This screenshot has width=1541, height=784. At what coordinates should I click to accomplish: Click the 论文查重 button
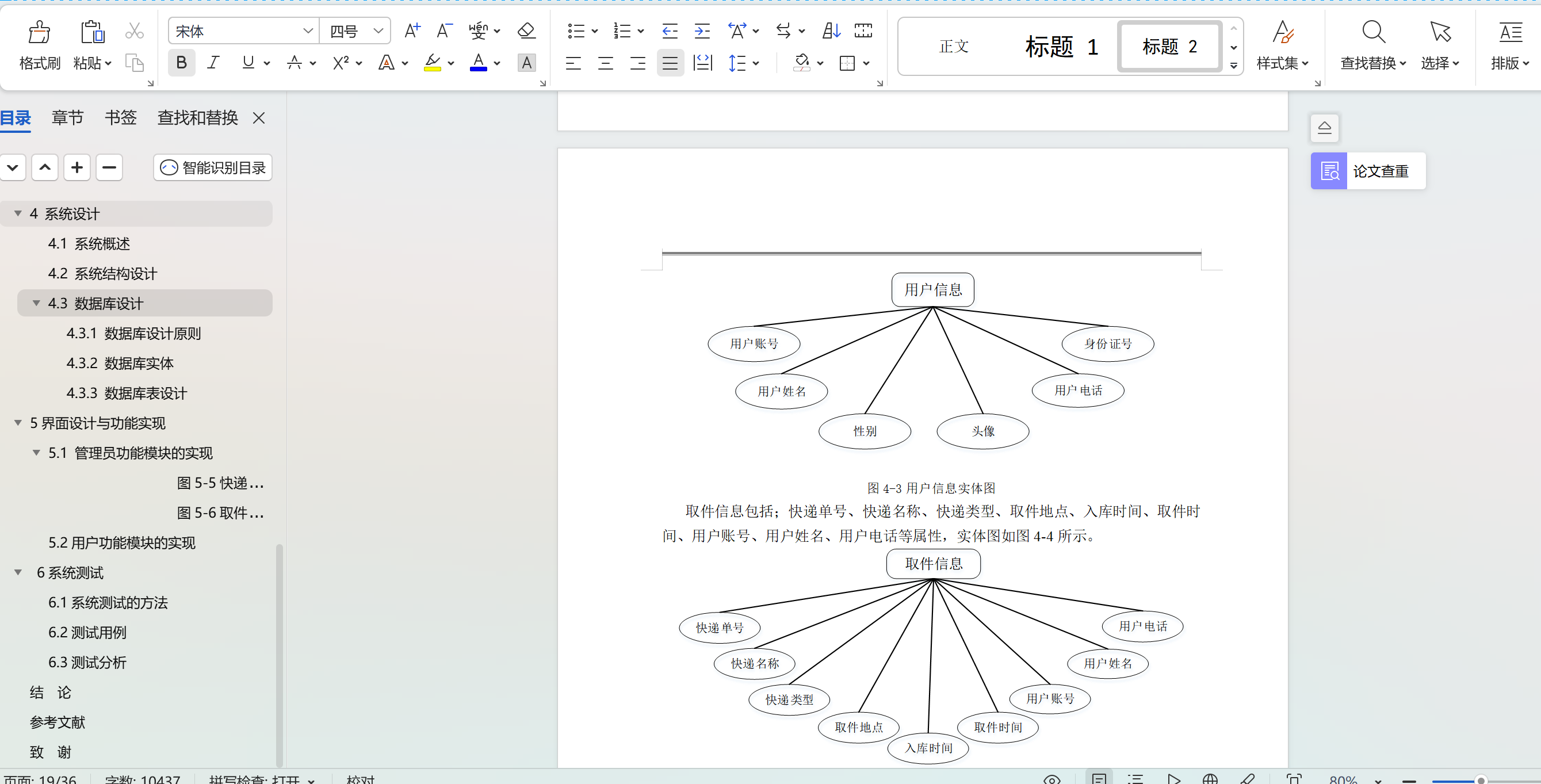1382,170
